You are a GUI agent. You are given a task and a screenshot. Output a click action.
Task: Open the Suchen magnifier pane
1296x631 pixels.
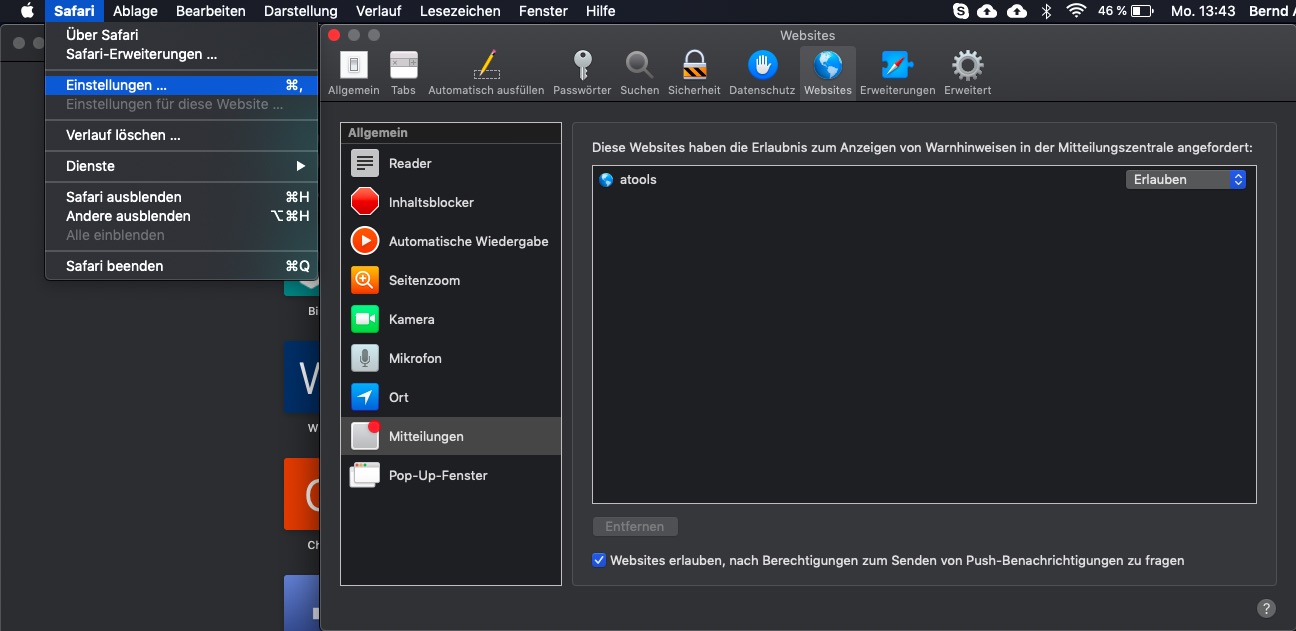(x=639, y=73)
